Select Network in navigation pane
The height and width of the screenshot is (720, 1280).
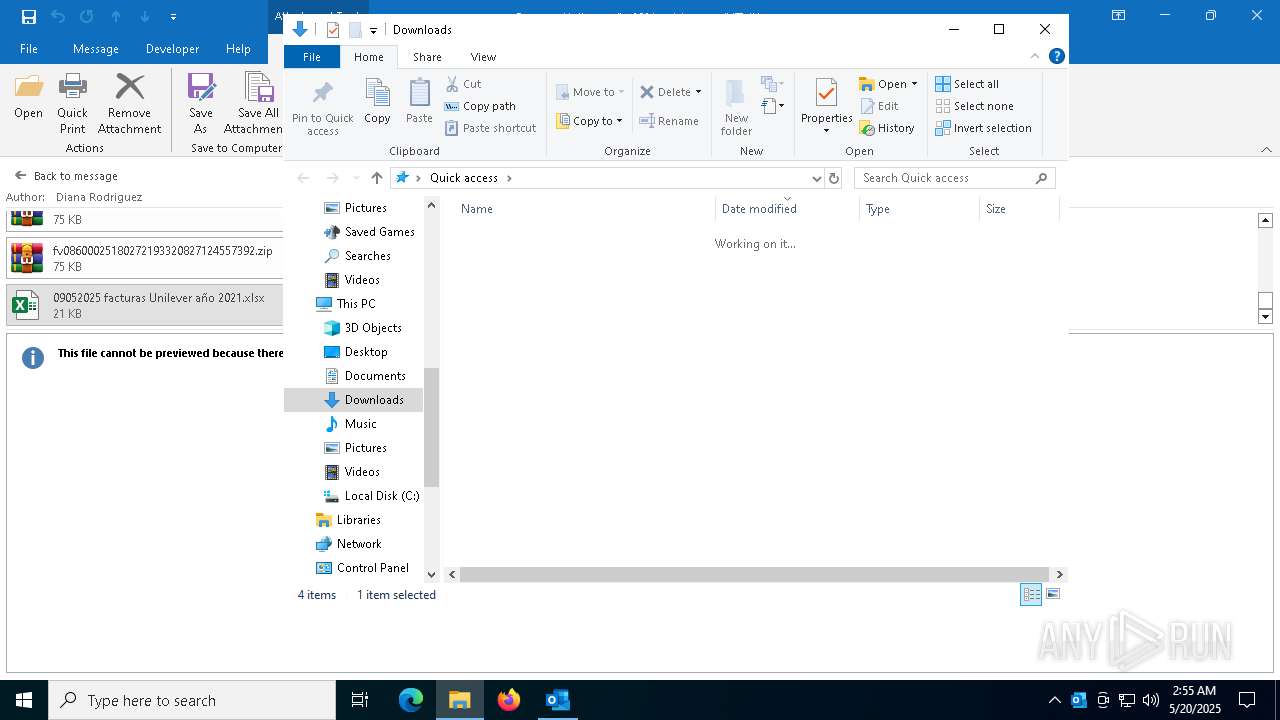(x=348, y=544)
